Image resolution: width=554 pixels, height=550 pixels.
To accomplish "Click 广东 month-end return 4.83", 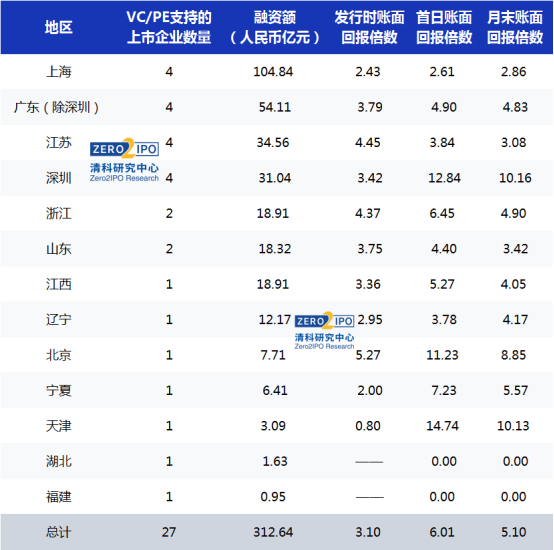I will click(x=515, y=107).
